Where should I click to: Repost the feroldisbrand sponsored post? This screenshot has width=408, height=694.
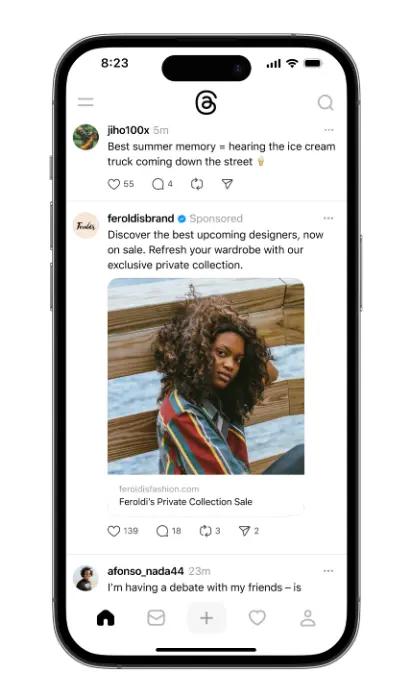205,531
